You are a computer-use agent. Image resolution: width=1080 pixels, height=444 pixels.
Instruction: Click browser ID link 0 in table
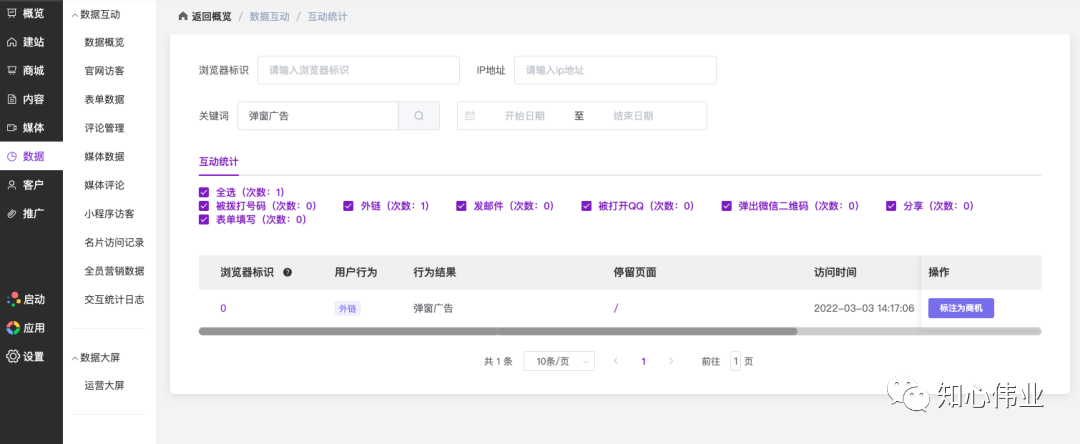pyautogui.click(x=223, y=308)
